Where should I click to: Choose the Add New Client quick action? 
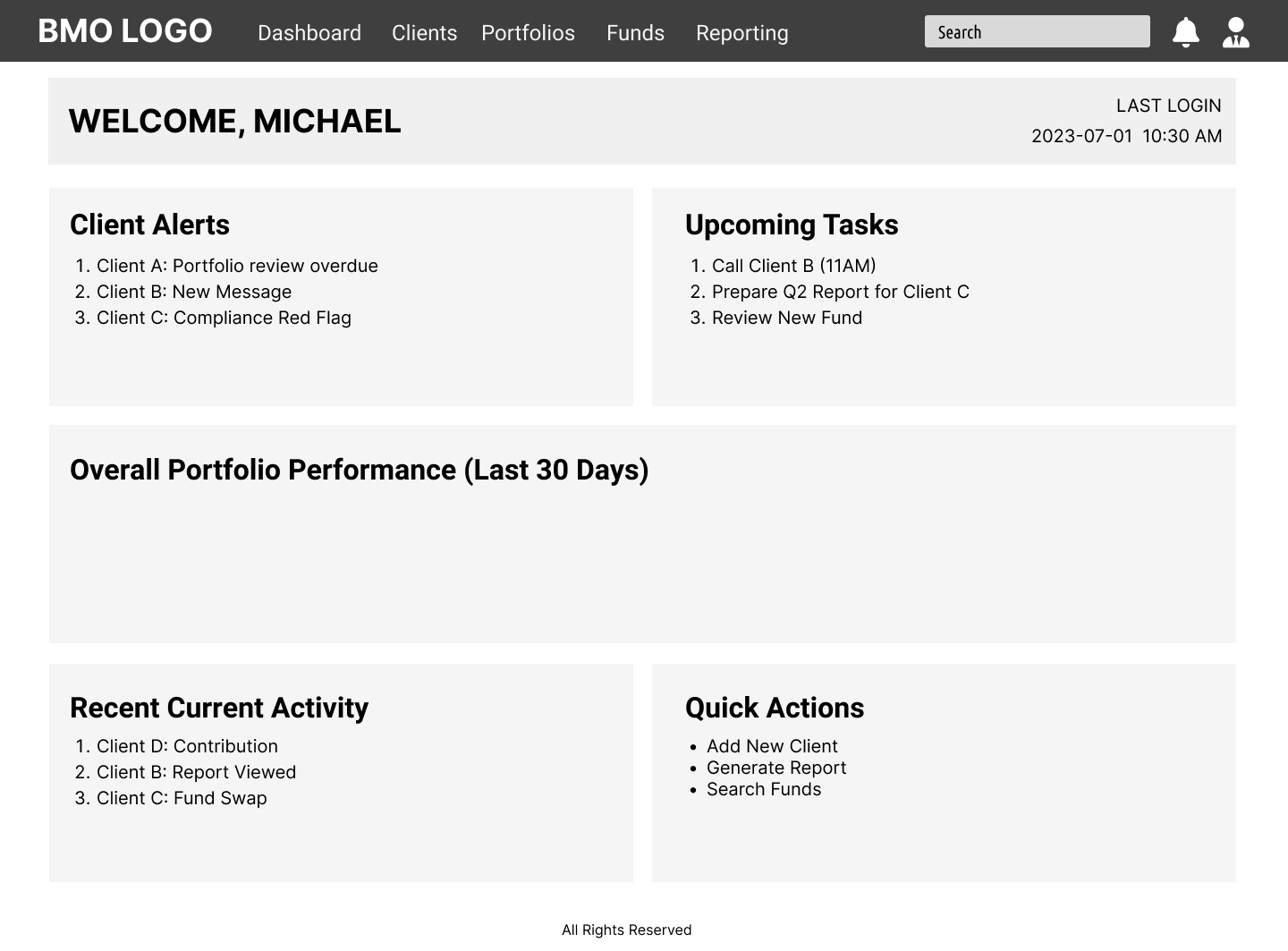[772, 746]
